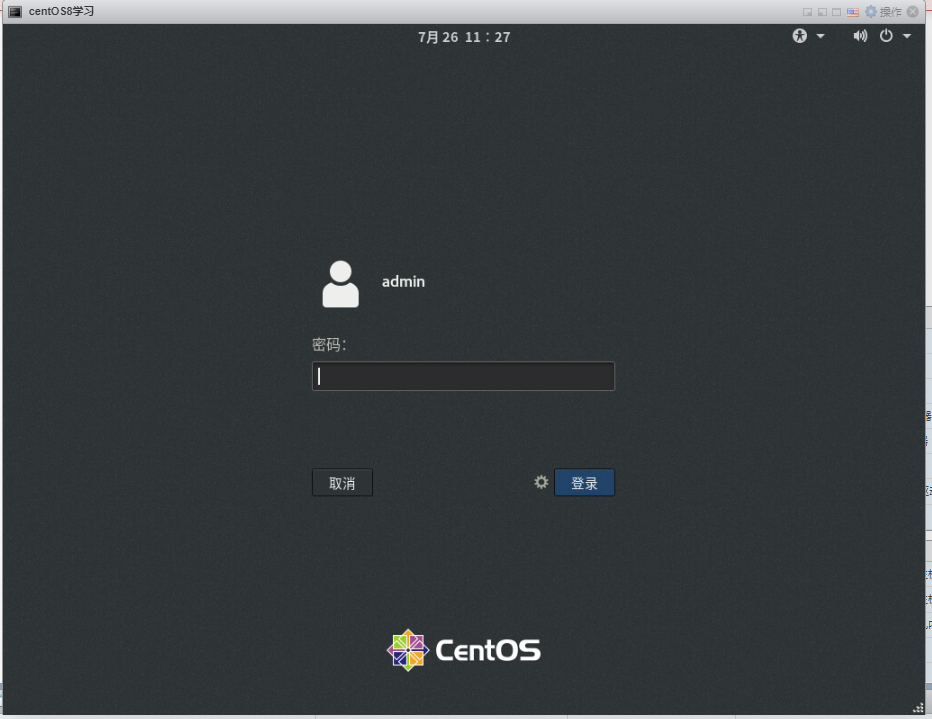Screen dimensions: 932x719
Task: Click the 取消 cancel button
Action: (342, 483)
